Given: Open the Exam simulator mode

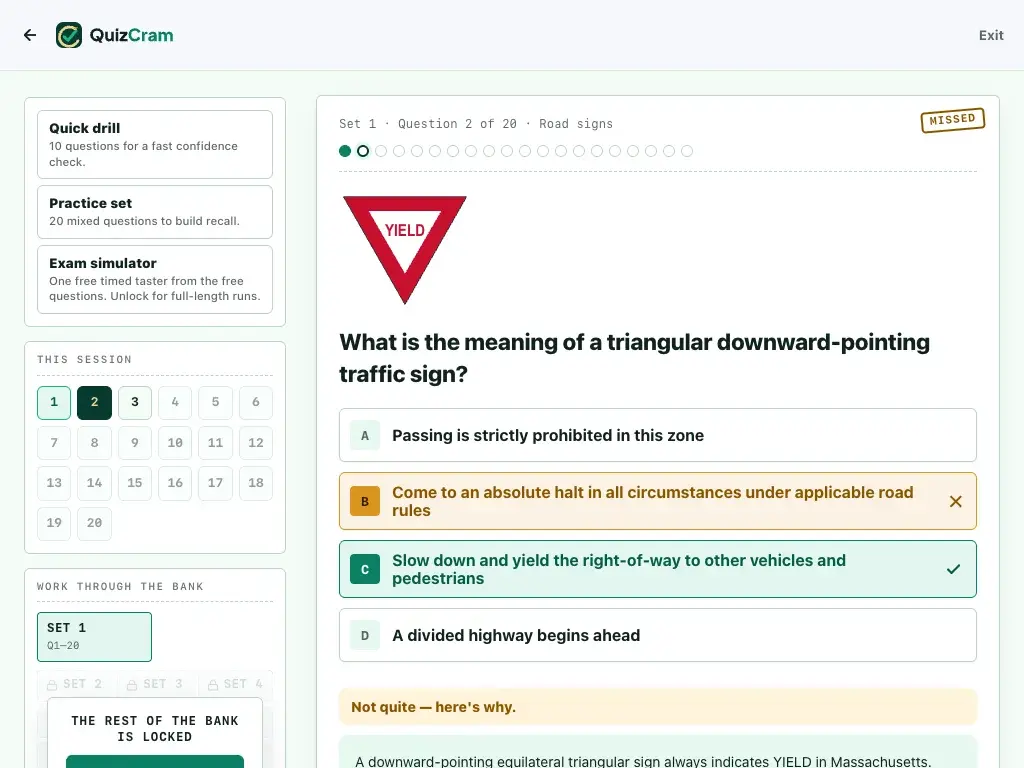Looking at the screenshot, I should click(x=155, y=280).
